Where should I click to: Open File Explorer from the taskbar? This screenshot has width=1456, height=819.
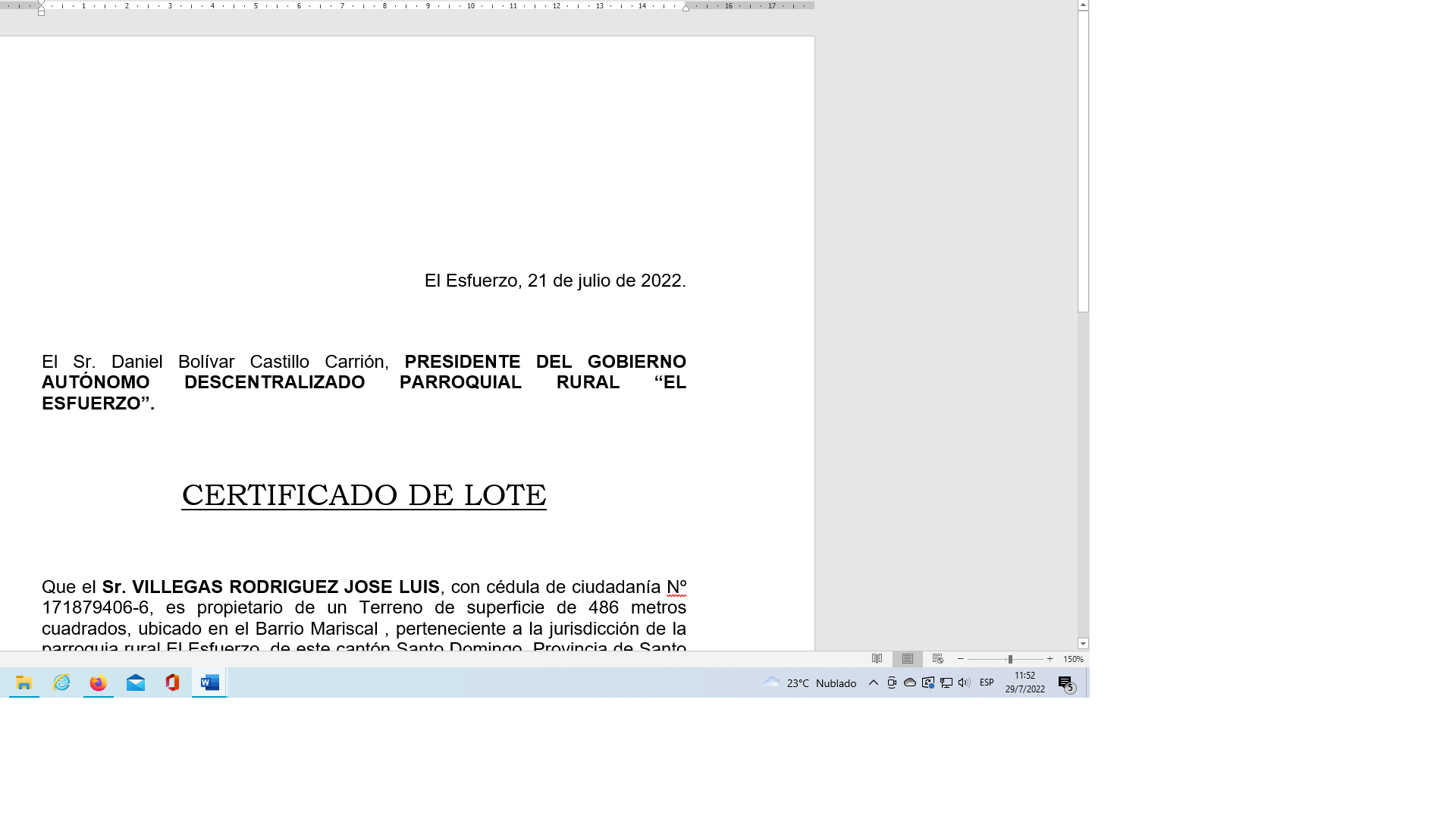(x=24, y=683)
